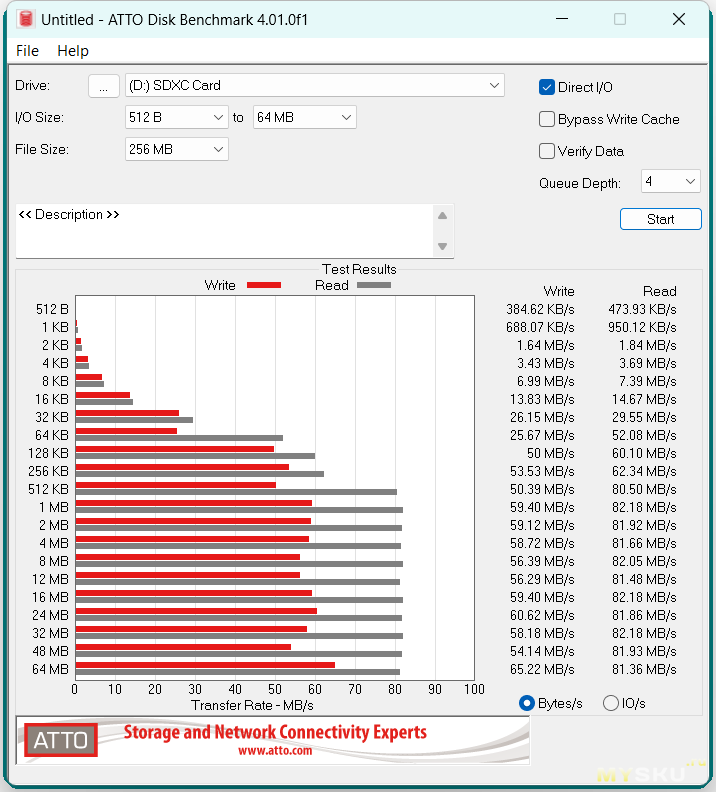Click the drive browse '...' button
716x792 pixels.
(104, 86)
